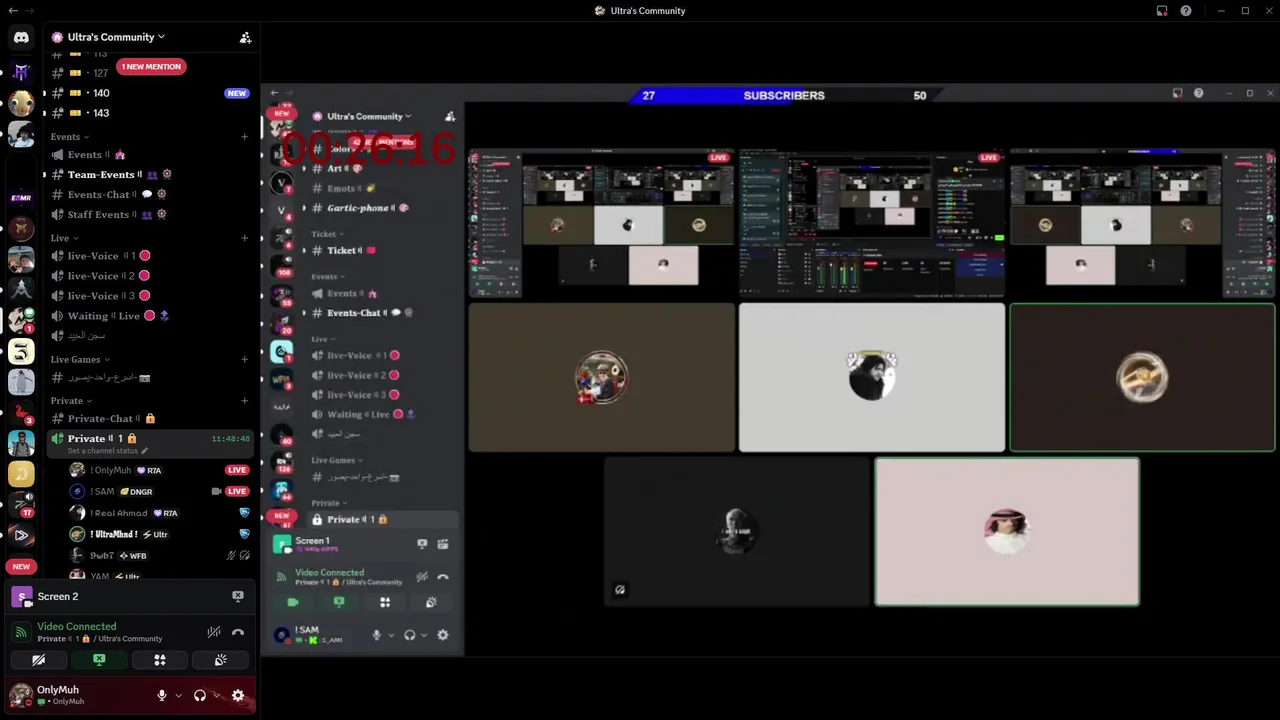This screenshot has width=1280, height=720.
Task: Collapse the Live category
Action: pos(64,238)
